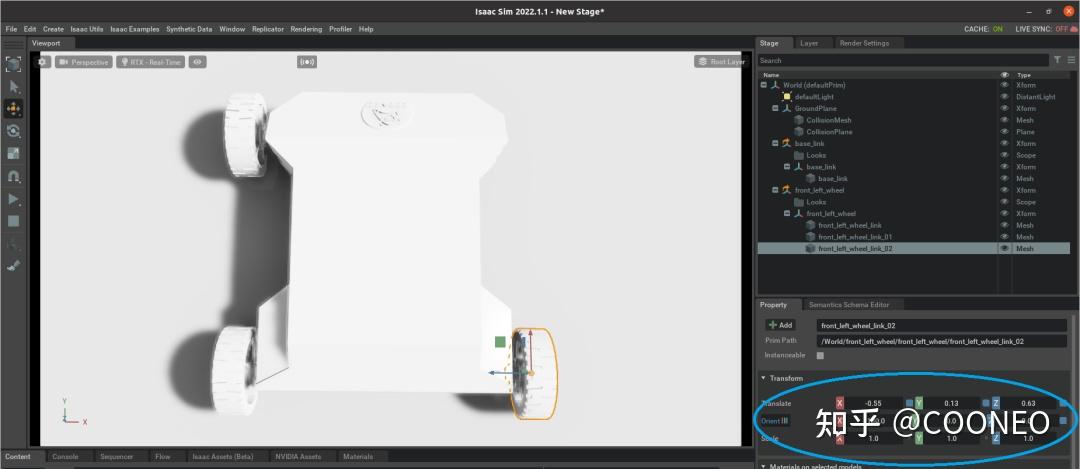The width and height of the screenshot is (1080, 469).
Task: Open the Isaac Utils menu
Action: 87,29
